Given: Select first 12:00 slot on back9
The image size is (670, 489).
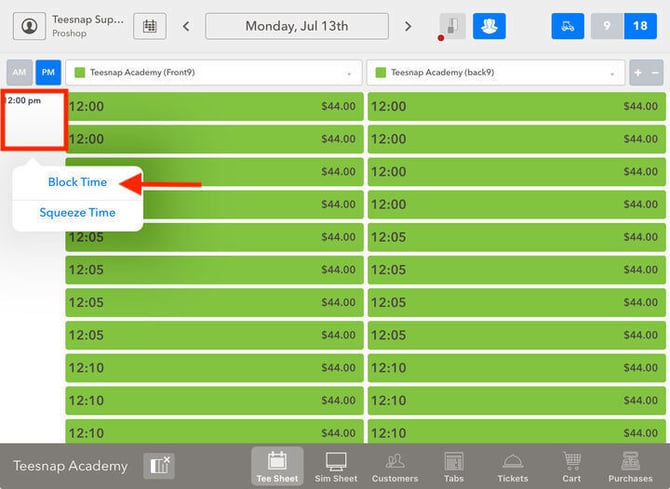Looking at the screenshot, I should [517, 106].
